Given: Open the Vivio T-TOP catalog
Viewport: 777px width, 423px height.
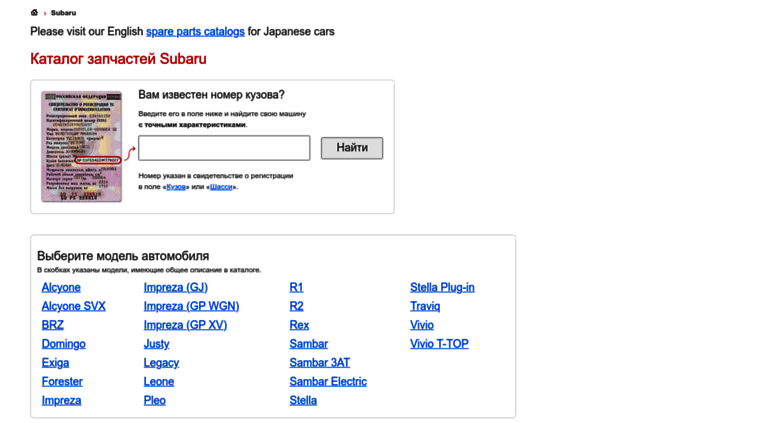Looking at the screenshot, I should (439, 344).
